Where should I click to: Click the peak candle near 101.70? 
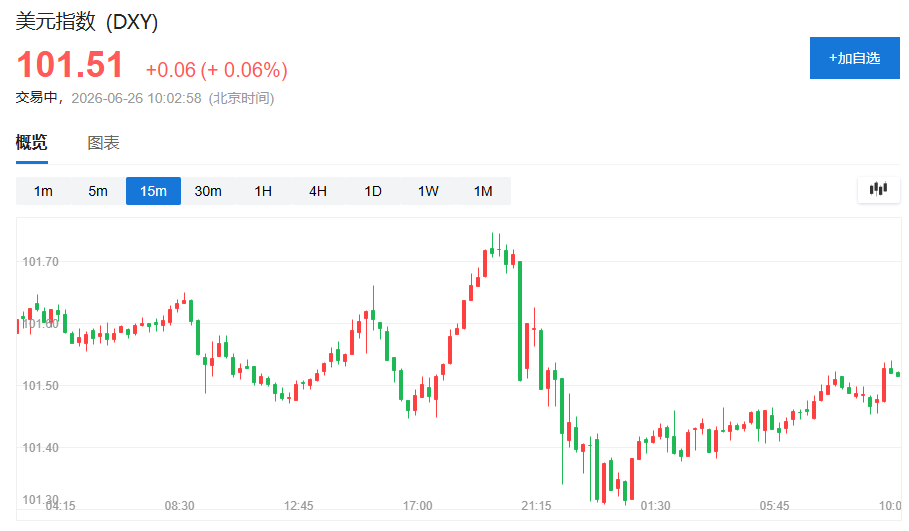tap(492, 246)
